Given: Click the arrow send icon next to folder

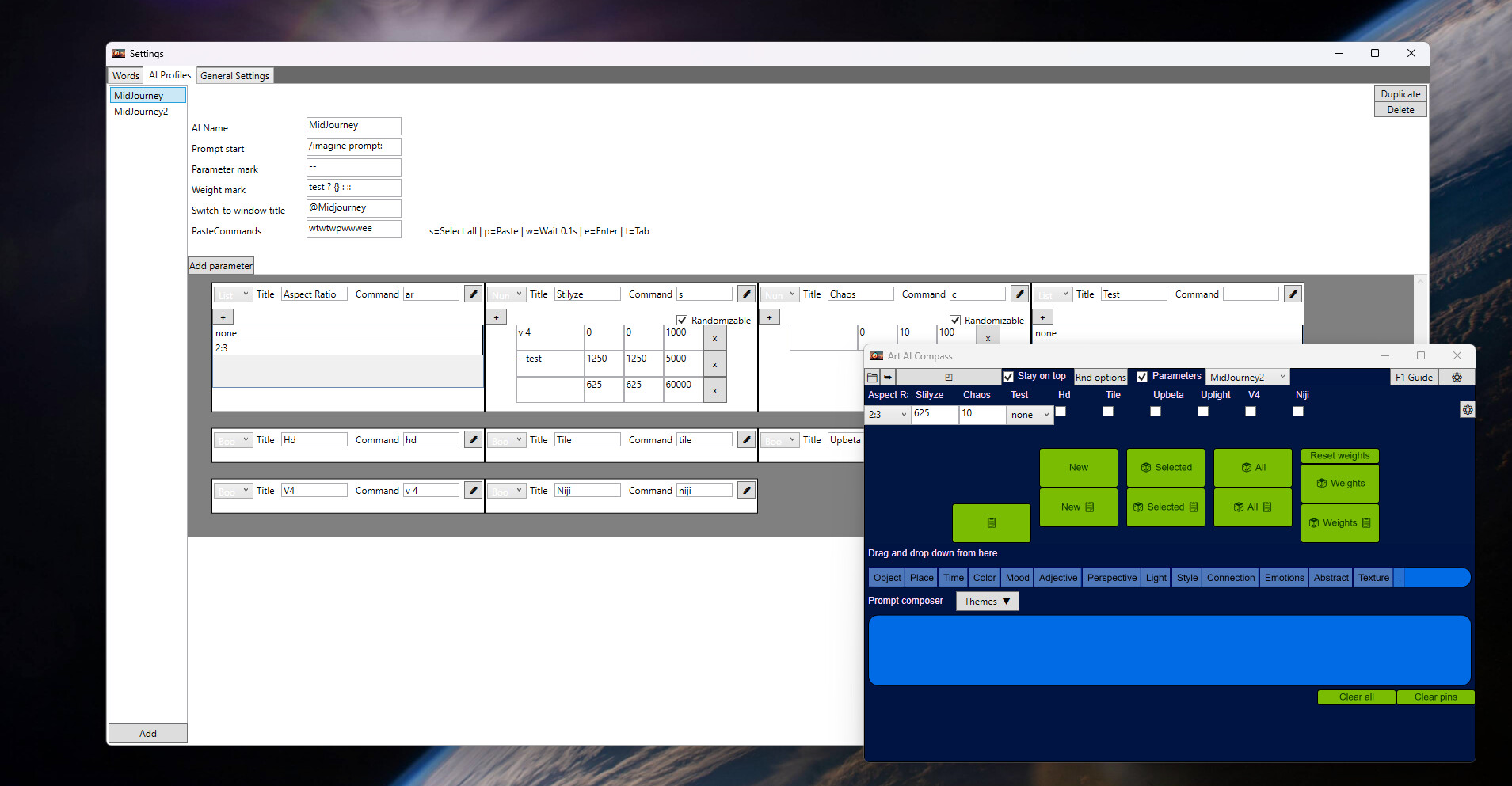Looking at the screenshot, I should click(x=889, y=377).
